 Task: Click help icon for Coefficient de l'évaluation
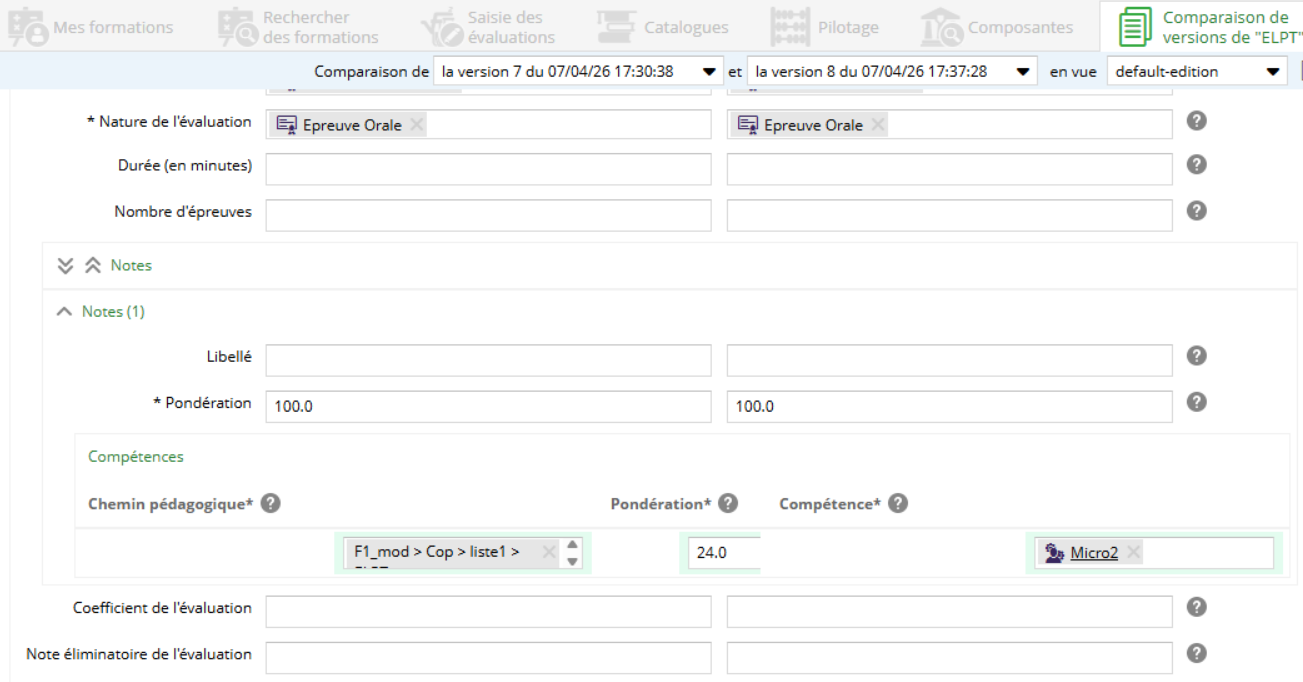point(1196,607)
